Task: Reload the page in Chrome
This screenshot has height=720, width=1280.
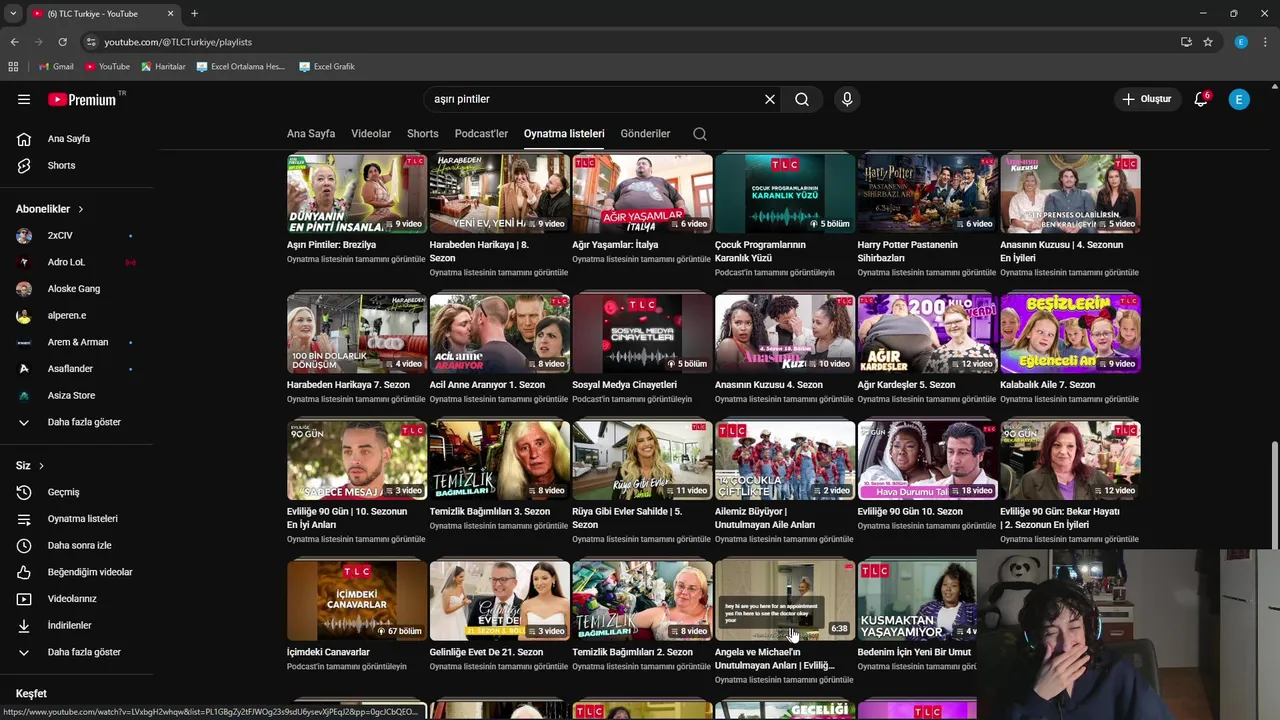Action: coord(62,42)
